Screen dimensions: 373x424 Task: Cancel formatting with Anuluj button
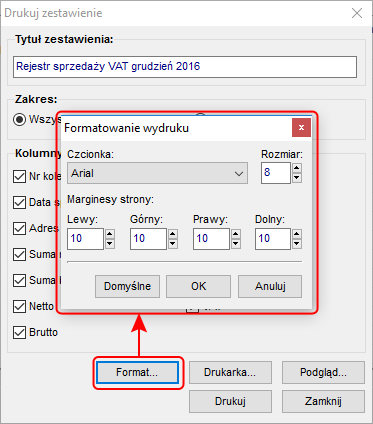pos(270,286)
